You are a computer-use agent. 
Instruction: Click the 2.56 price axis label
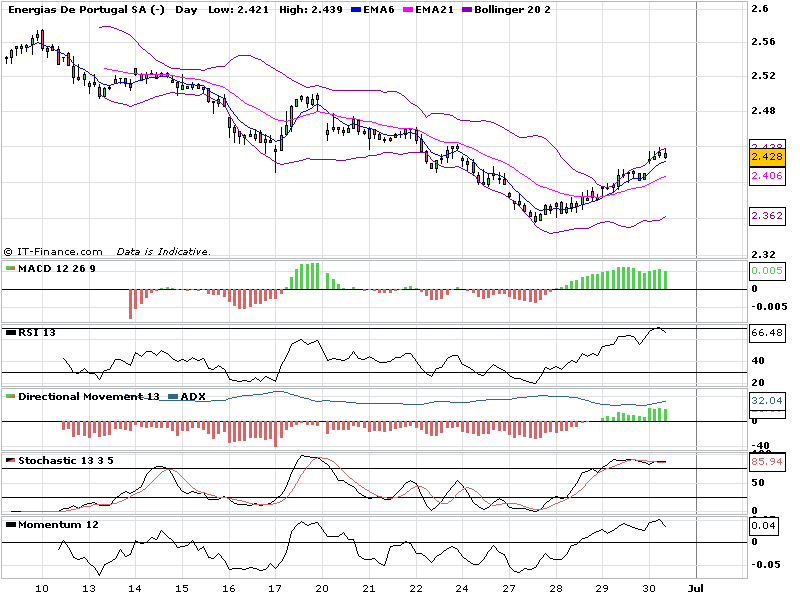(763, 42)
